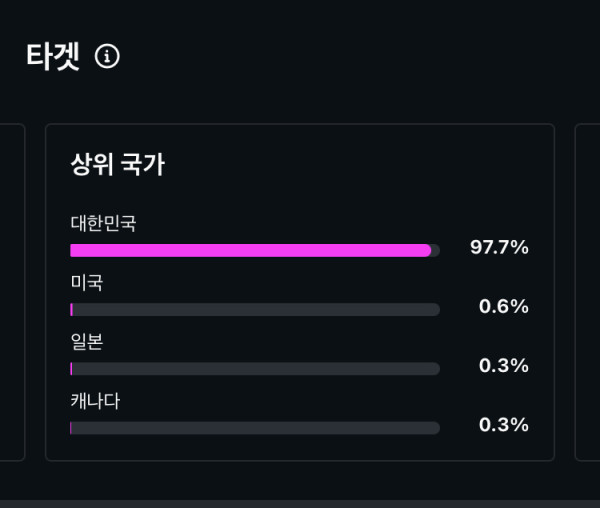
Task: Click the 97.7% percentage value
Action: (499, 247)
